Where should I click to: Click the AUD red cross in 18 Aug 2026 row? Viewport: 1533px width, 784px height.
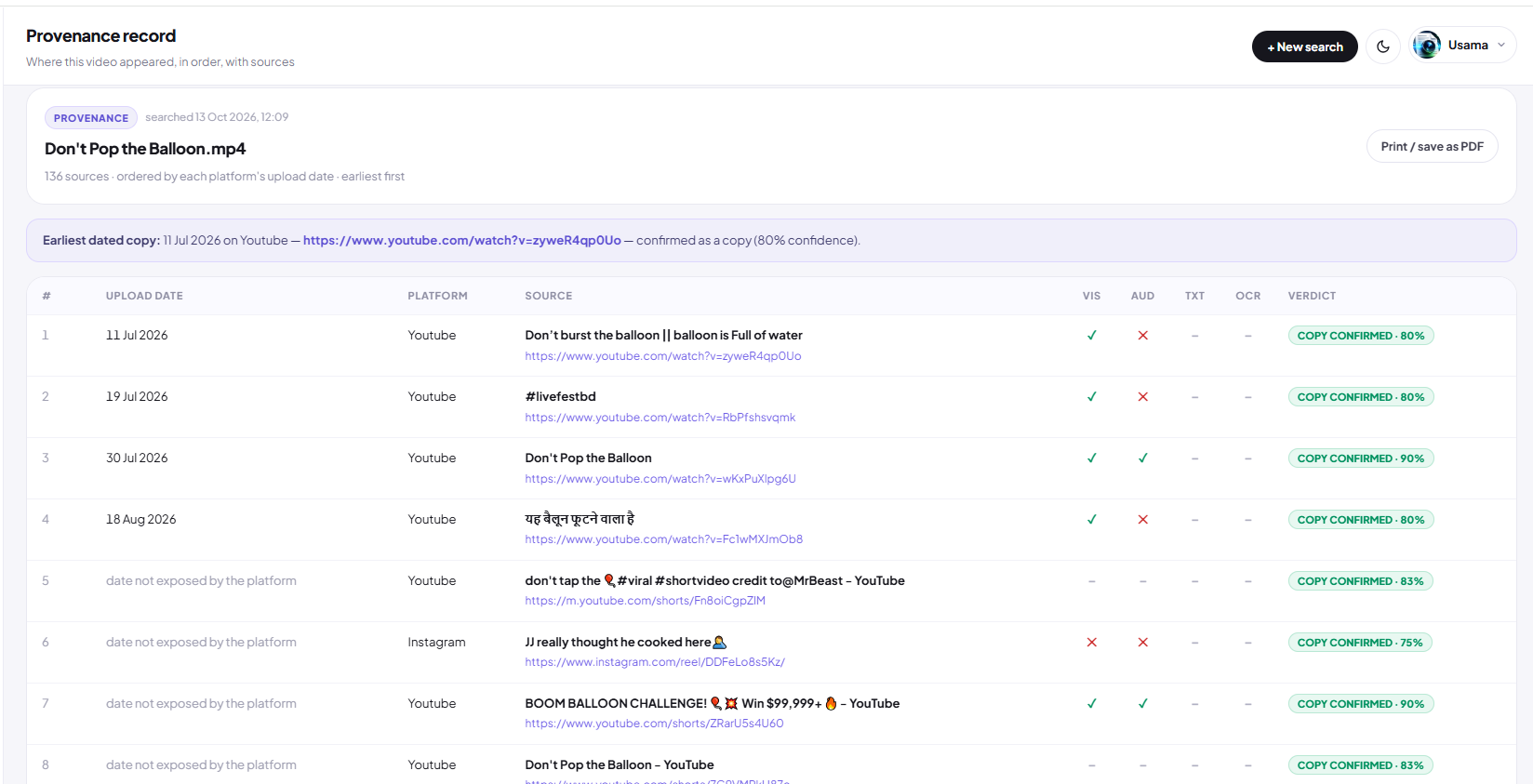(1142, 520)
